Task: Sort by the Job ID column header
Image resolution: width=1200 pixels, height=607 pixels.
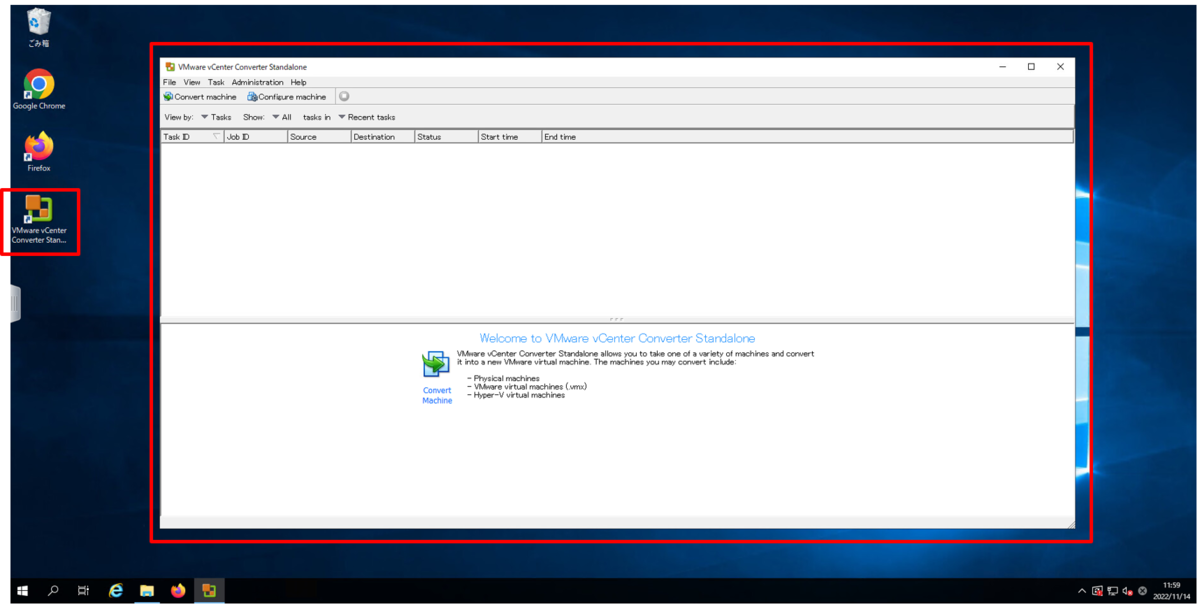Action: (x=255, y=137)
